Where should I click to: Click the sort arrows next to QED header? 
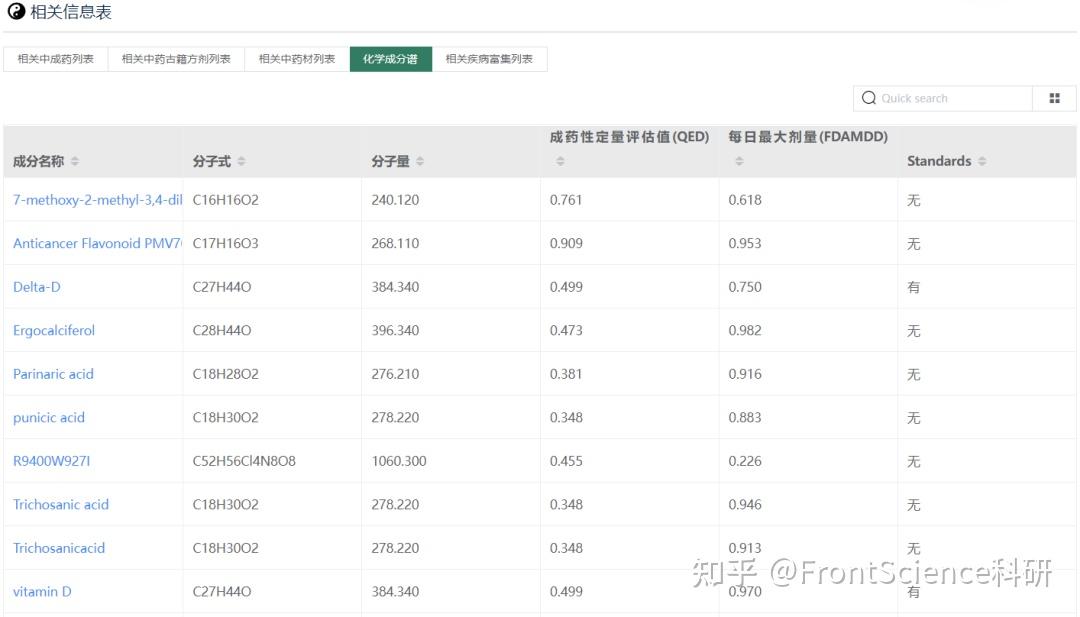point(560,159)
